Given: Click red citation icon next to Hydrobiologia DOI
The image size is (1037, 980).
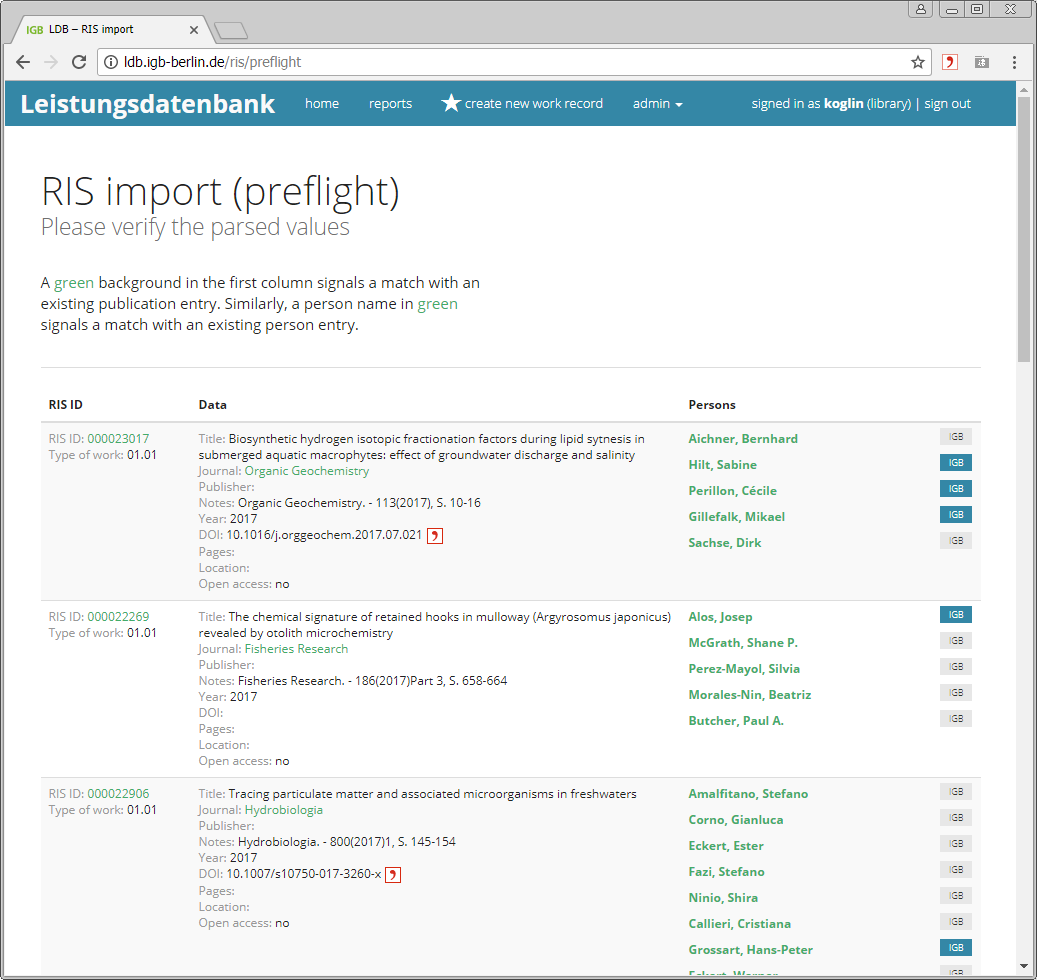Looking at the screenshot, I should (x=394, y=875).
